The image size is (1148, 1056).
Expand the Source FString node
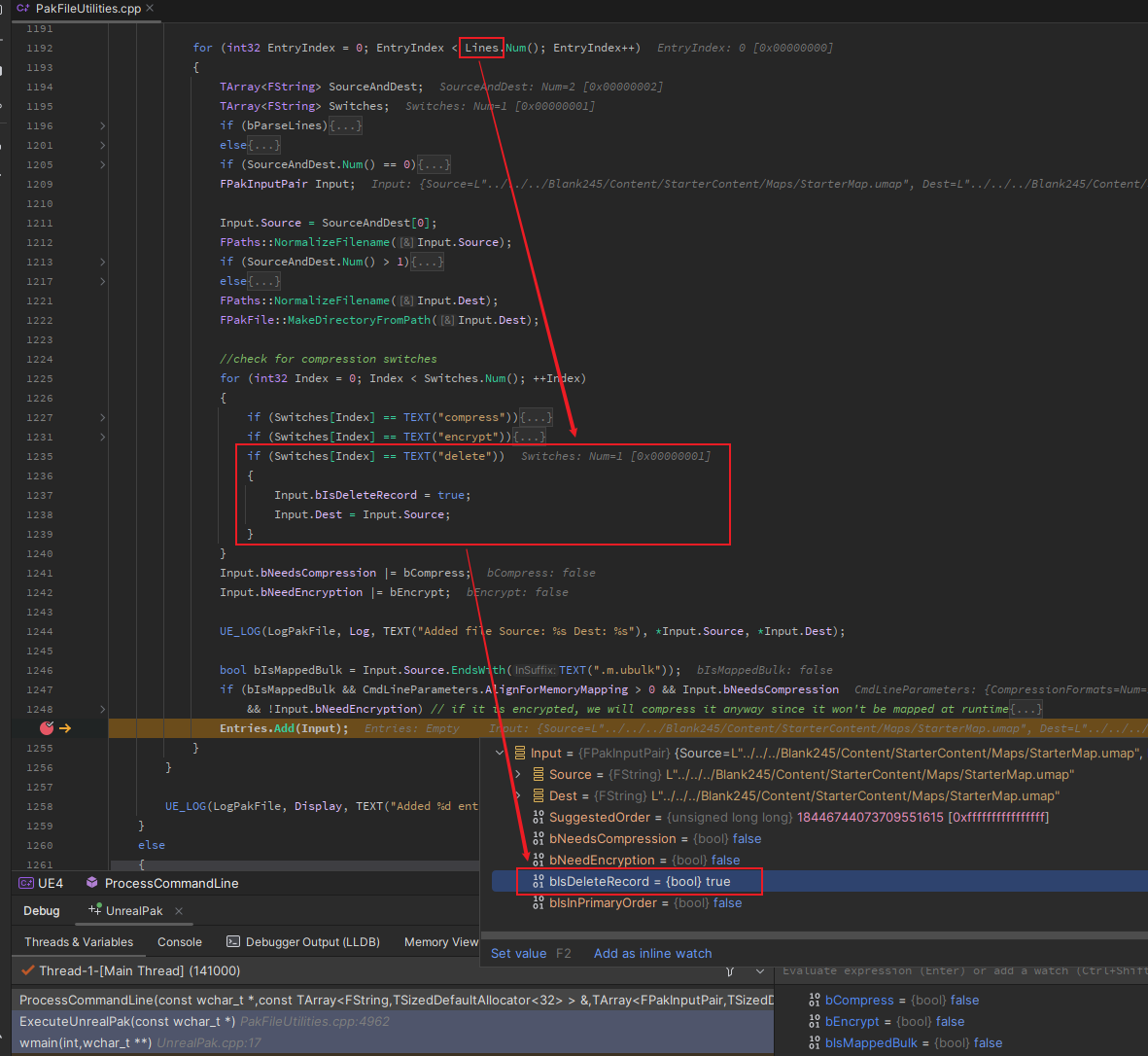coord(518,775)
